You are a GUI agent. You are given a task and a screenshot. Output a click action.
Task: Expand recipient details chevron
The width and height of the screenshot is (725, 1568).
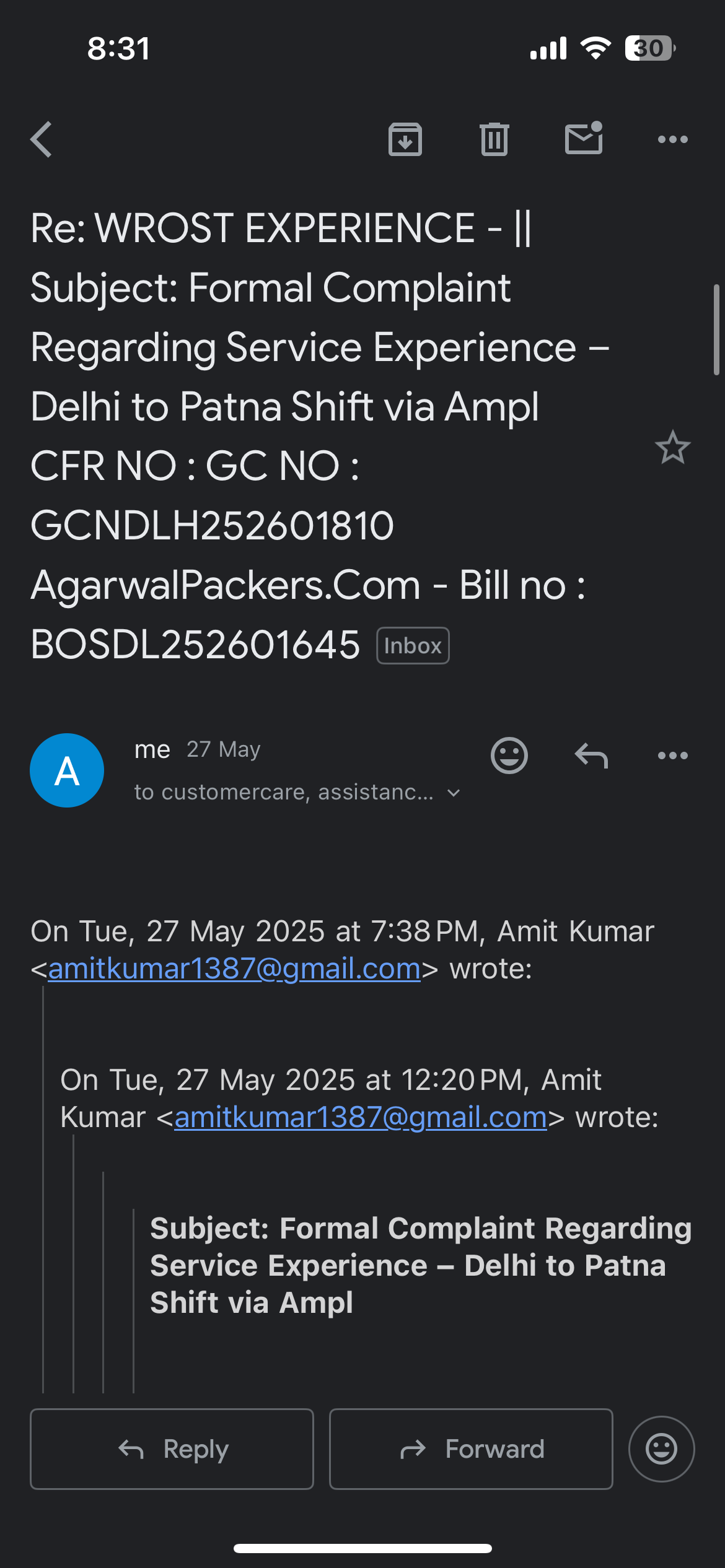(x=454, y=793)
